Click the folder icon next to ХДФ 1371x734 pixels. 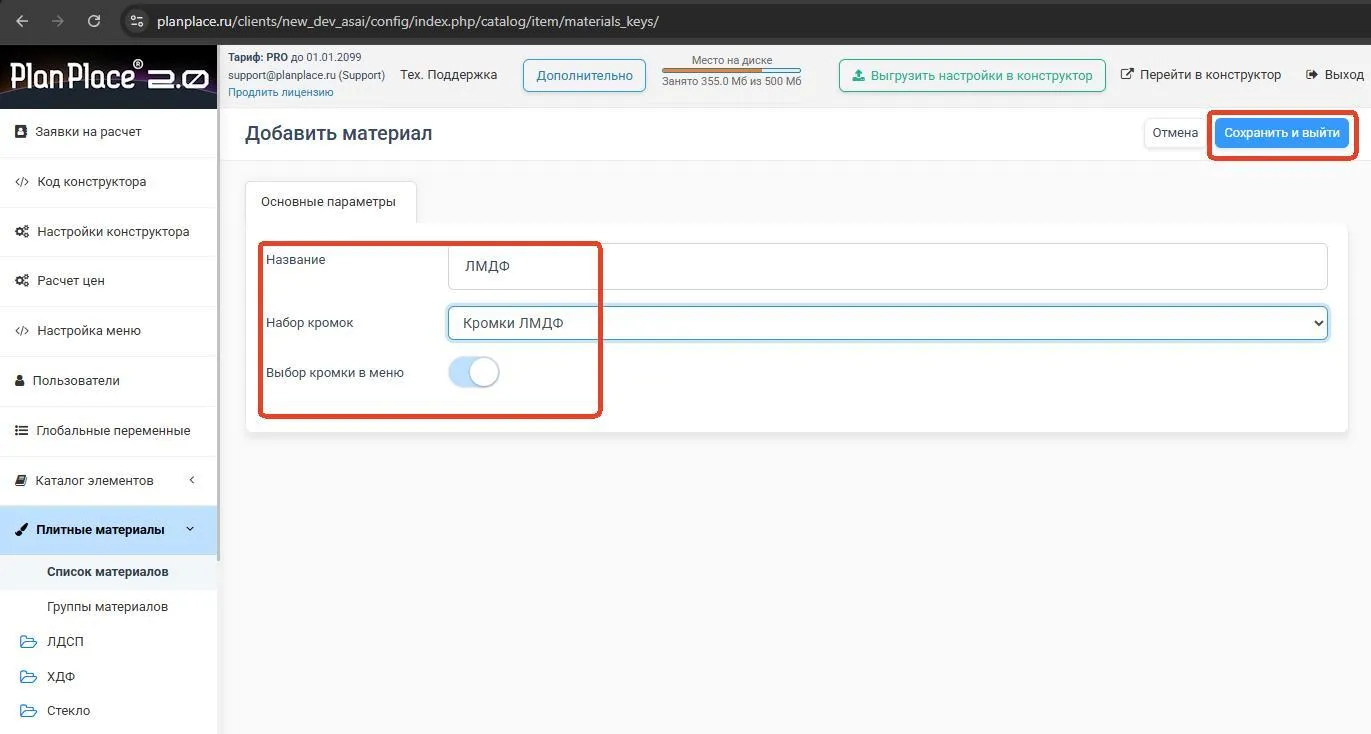(x=28, y=677)
